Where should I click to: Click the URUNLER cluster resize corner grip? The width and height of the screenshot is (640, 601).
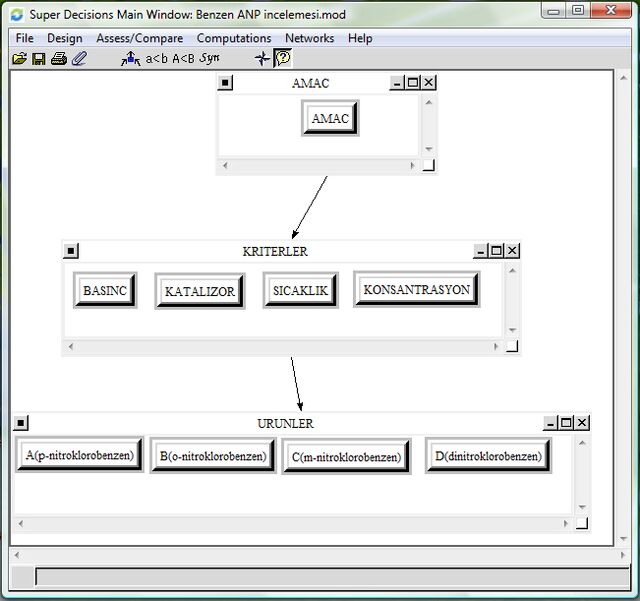582,523
